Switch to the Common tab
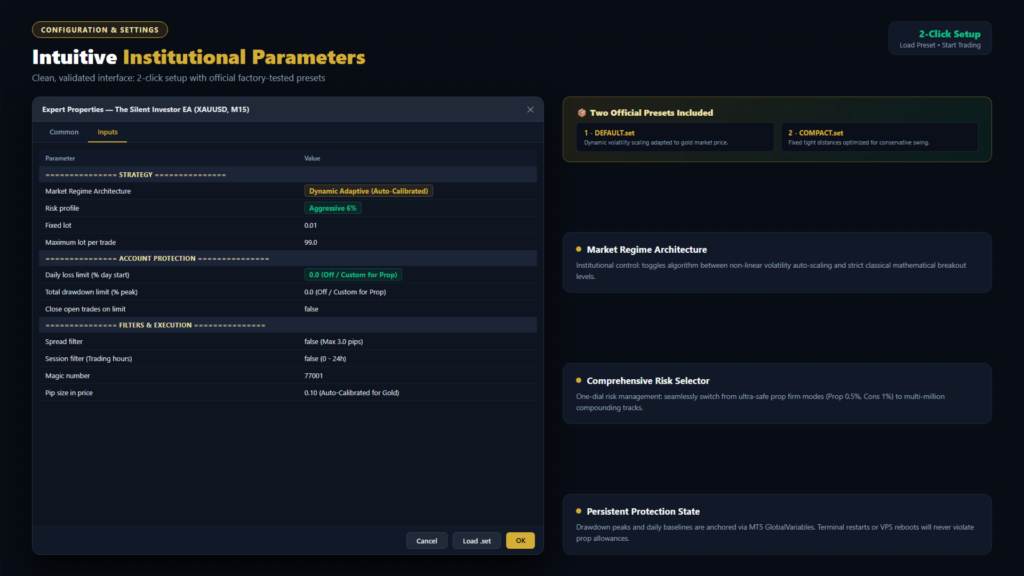This screenshot has height=576, width=1024. [64, 132]
